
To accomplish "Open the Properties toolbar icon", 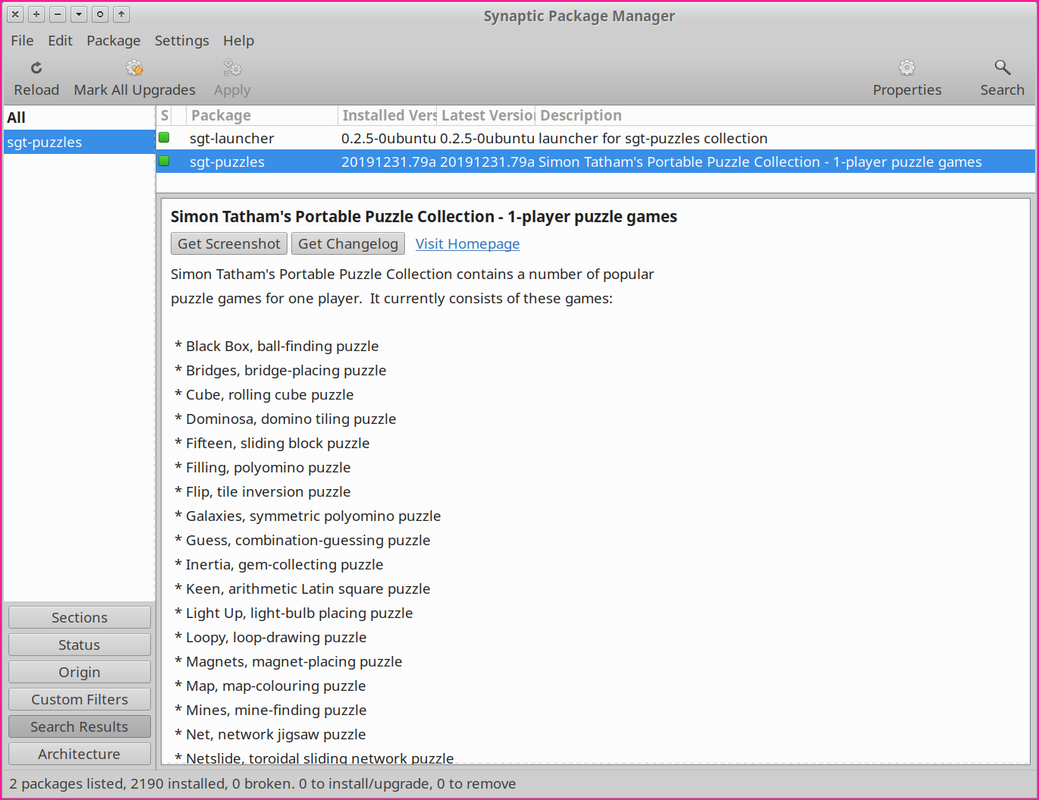I will (x=906, y=68).
